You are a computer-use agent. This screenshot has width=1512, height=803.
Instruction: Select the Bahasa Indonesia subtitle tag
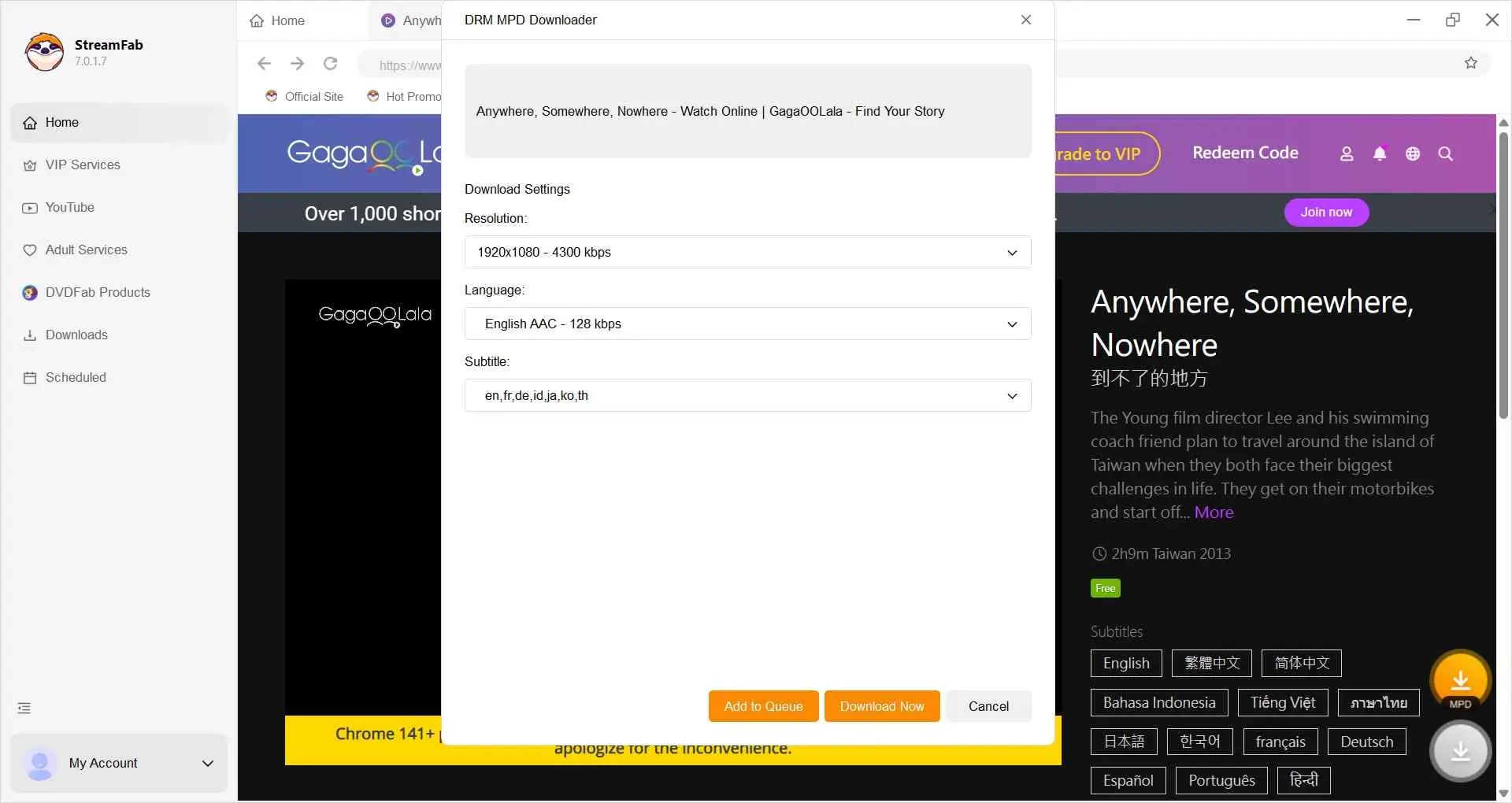point(1159,703)
